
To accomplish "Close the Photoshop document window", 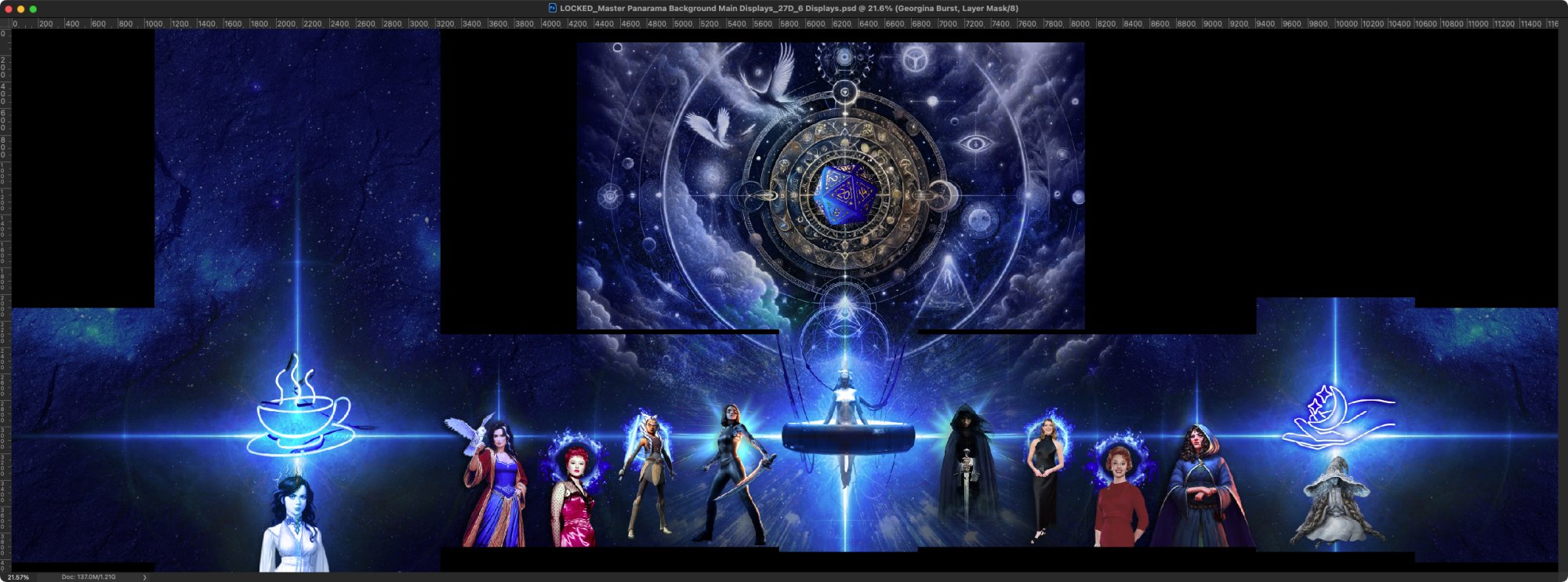I will [8, 9].
